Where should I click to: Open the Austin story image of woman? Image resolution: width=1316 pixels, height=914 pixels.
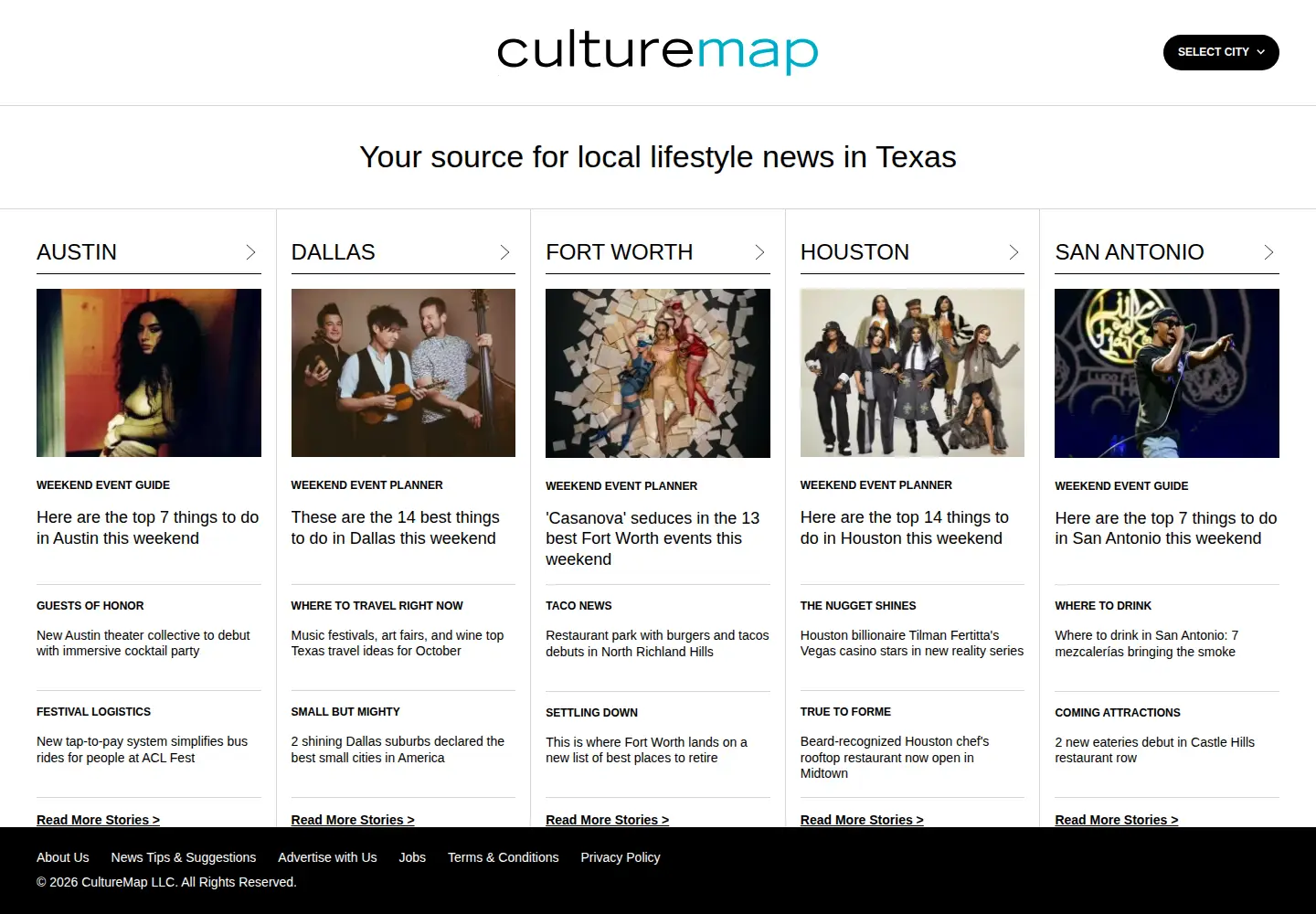[149, 373]
